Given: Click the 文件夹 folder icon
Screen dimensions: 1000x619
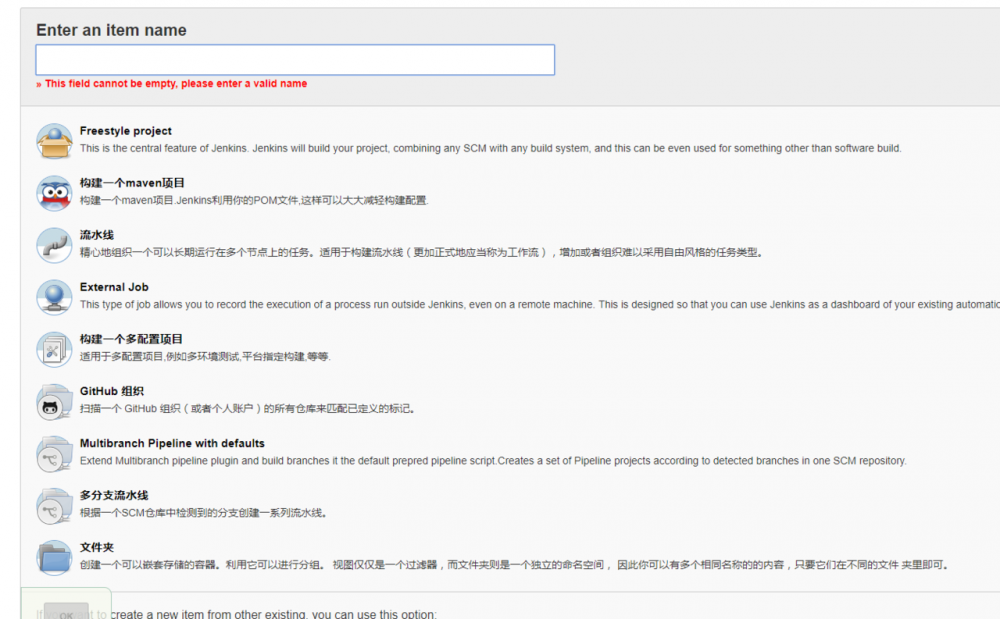Looking at the screenshot, I should point(54,556).
